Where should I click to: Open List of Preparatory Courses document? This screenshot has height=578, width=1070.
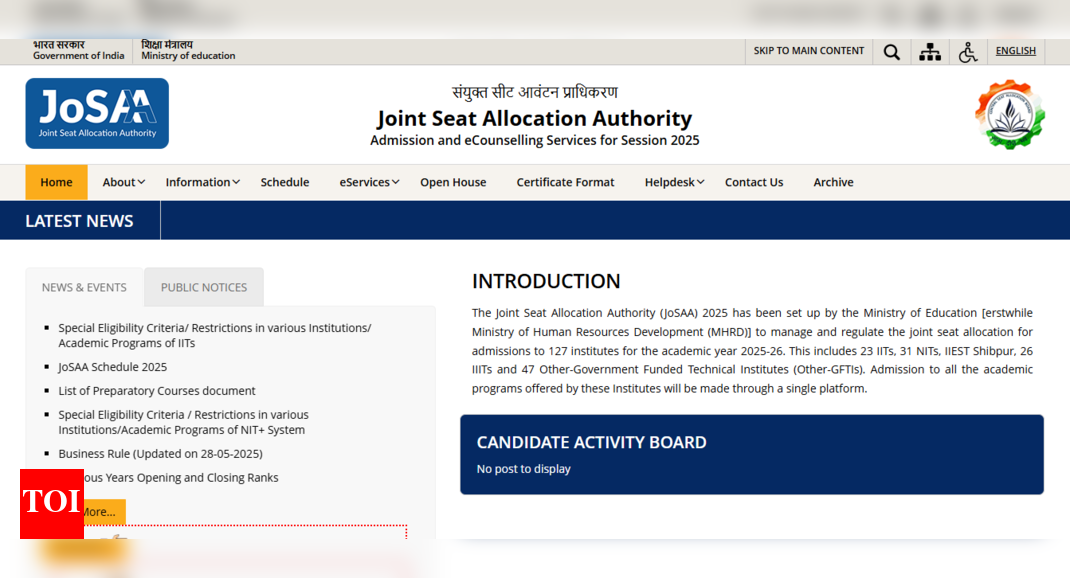pyautogui.click(x=157, y=391)
